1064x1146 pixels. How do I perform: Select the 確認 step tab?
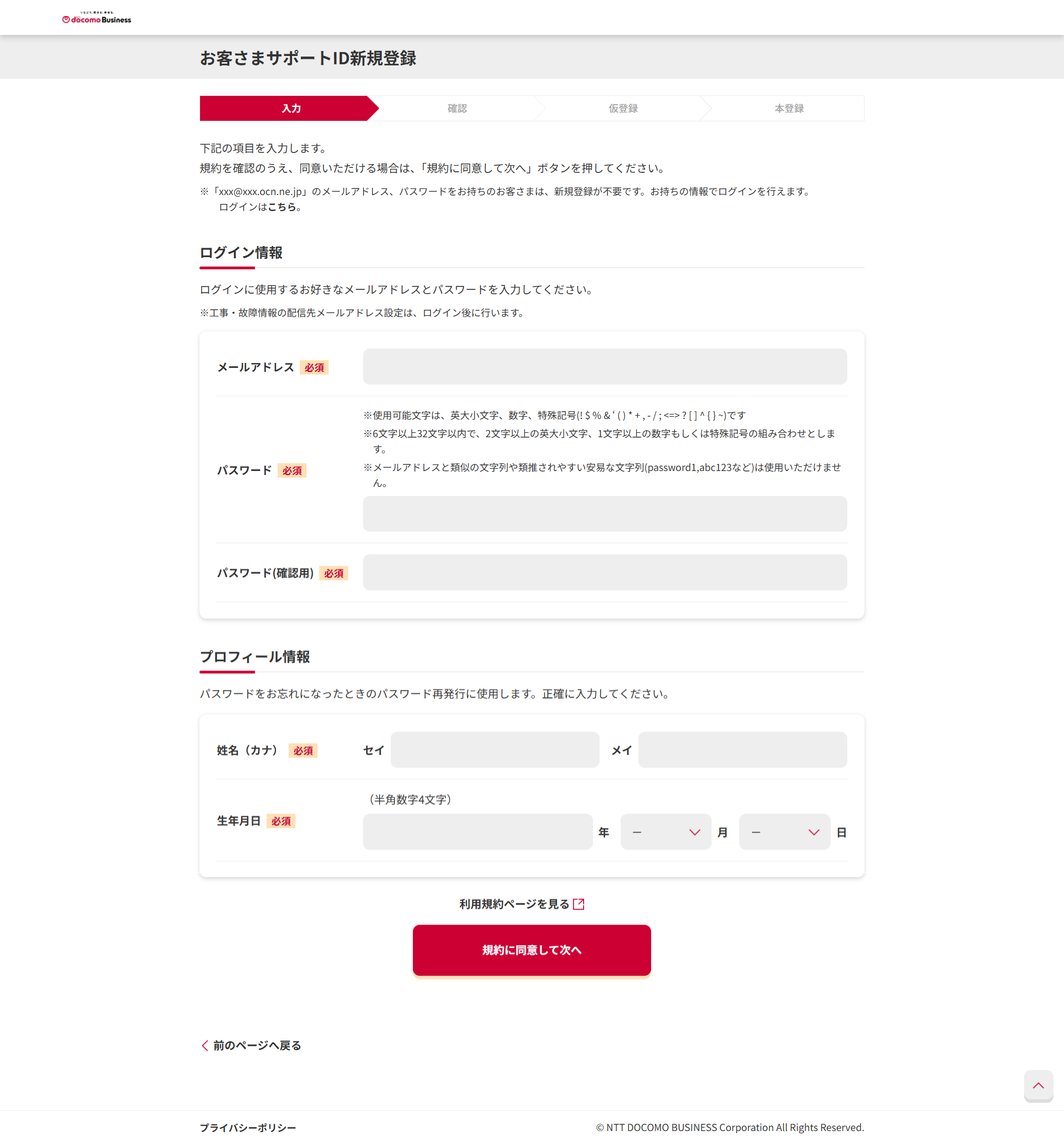click(457, 108)
